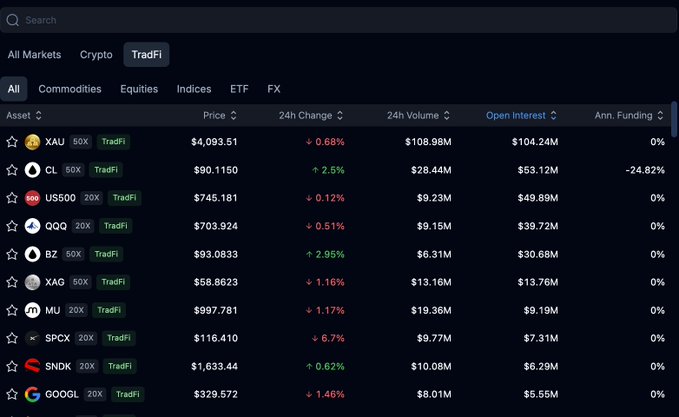
Task: Sort by 24h Change column
Action: pyautogui.click(x=311, y=115)
